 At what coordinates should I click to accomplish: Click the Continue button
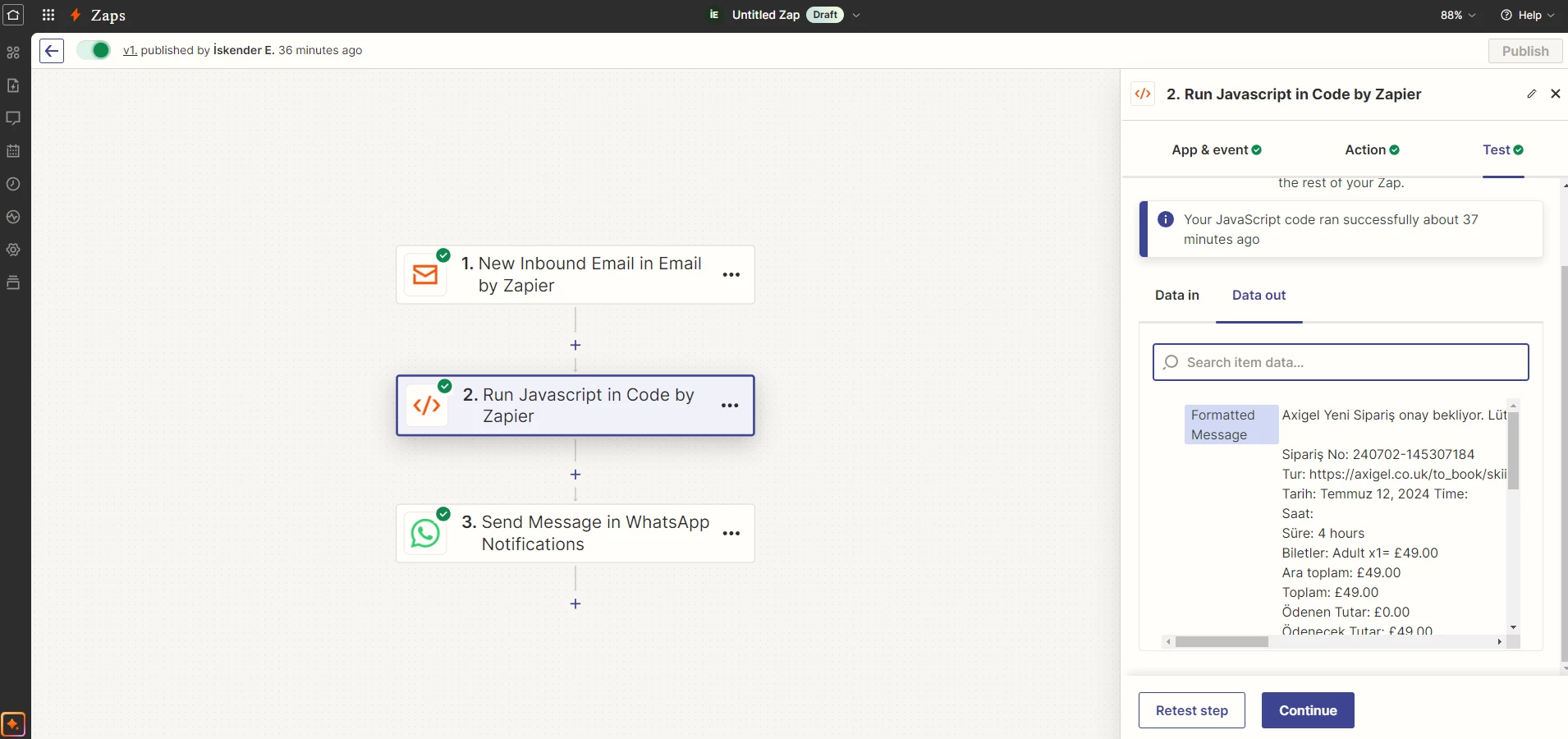coord(1308,710)
